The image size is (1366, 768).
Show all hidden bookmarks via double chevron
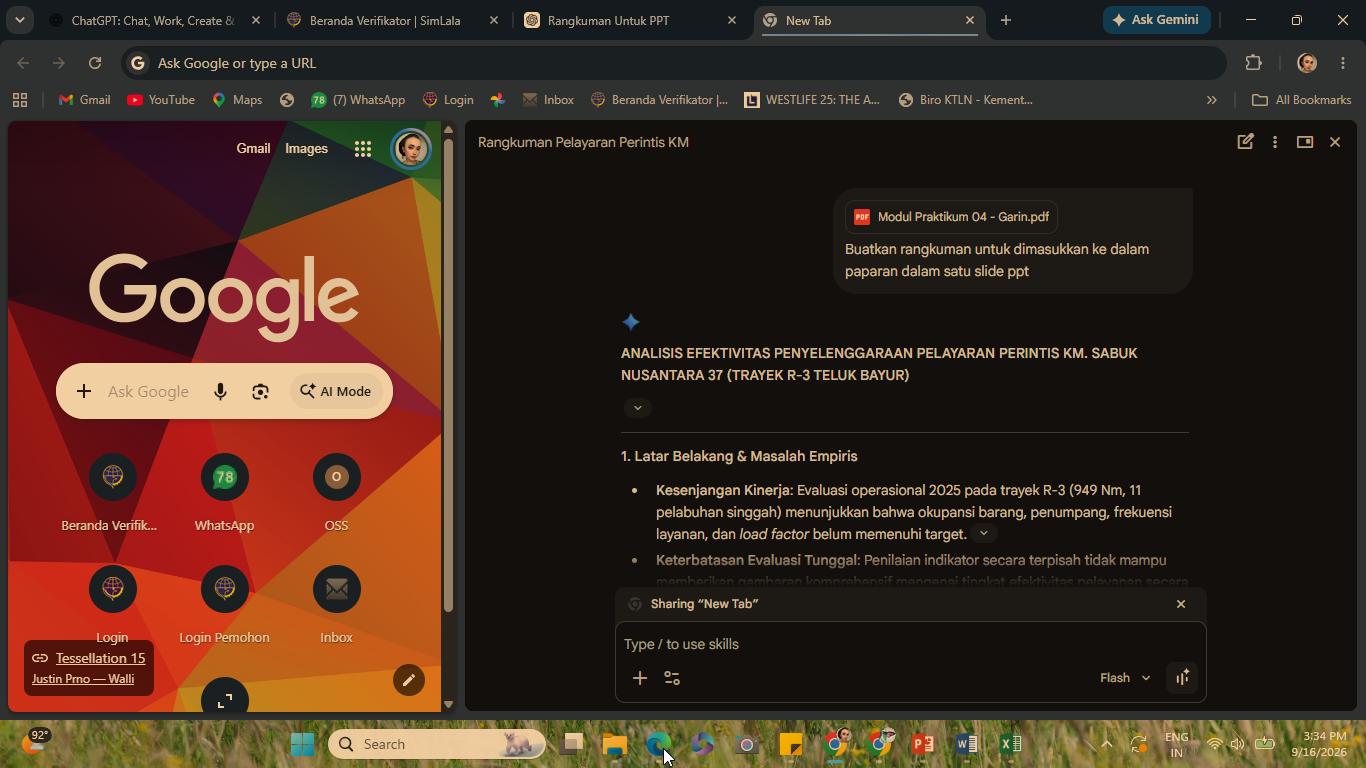1211,100
